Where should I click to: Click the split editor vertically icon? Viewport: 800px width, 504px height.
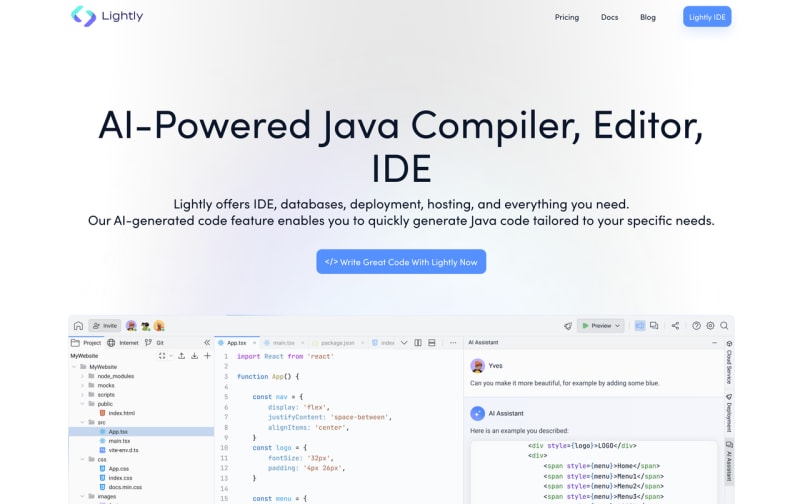[x=418, y=343]
